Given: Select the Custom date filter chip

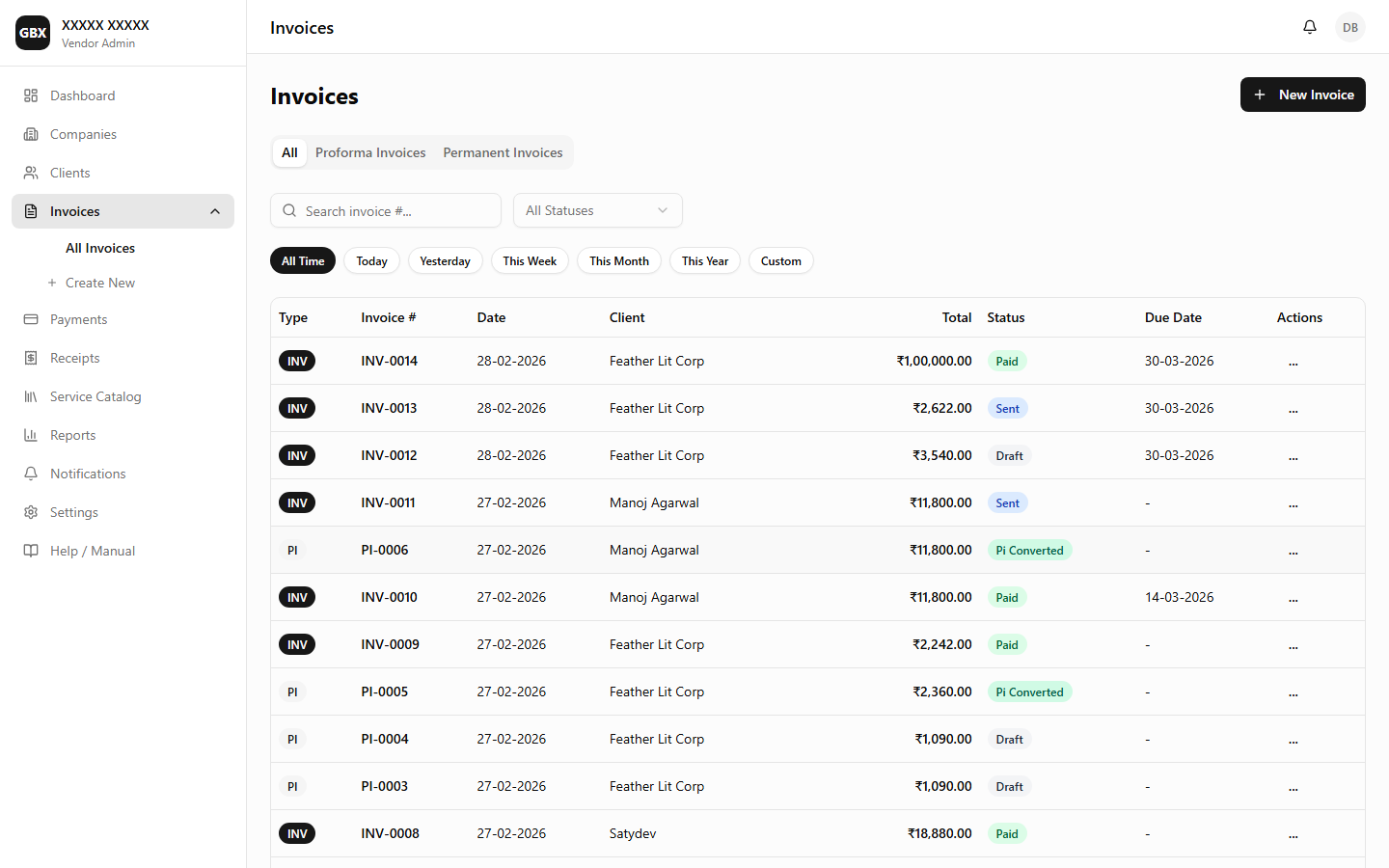Looking at the screenshot, I should (781, 260).
